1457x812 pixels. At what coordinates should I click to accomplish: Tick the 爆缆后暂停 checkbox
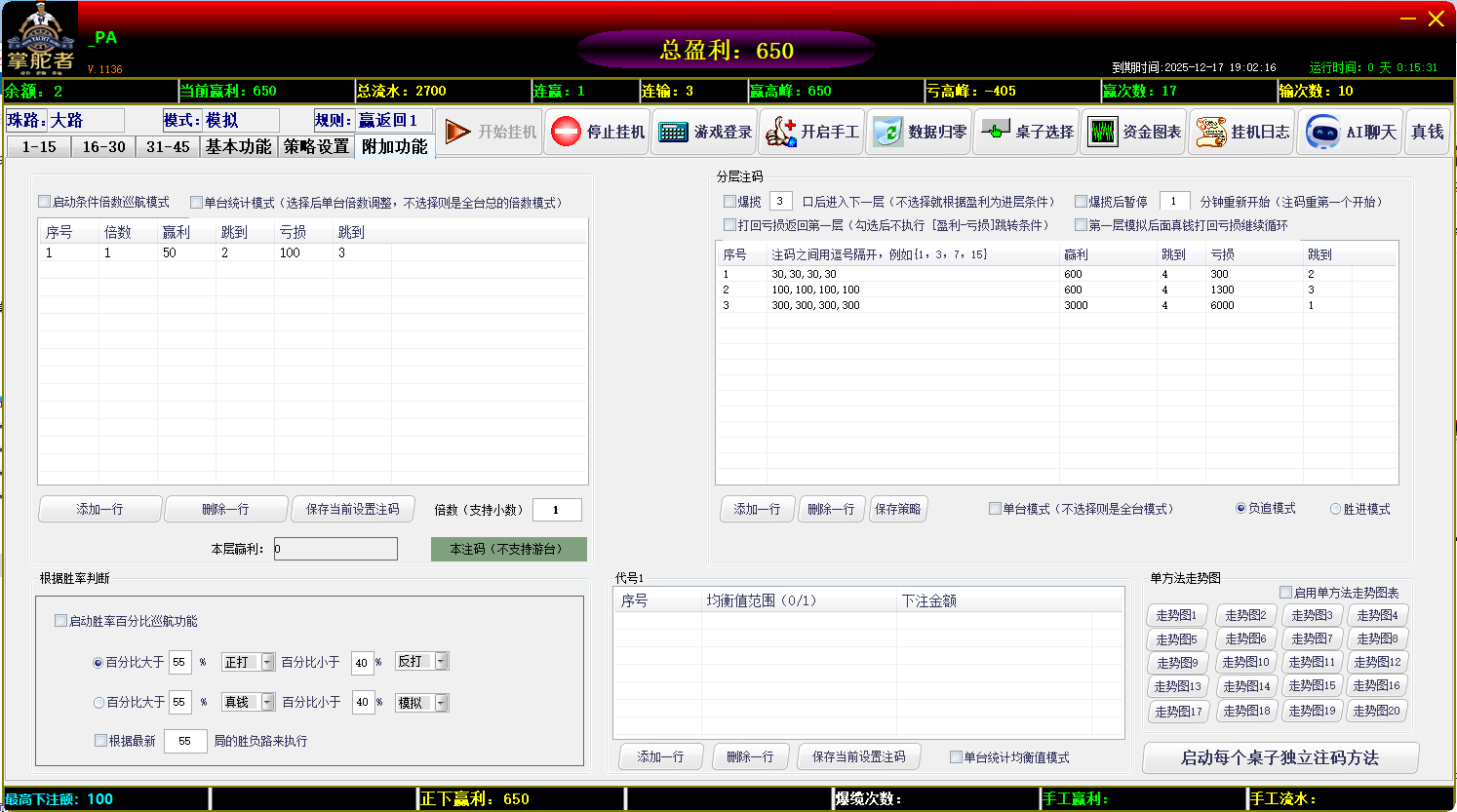[1081, 202]
